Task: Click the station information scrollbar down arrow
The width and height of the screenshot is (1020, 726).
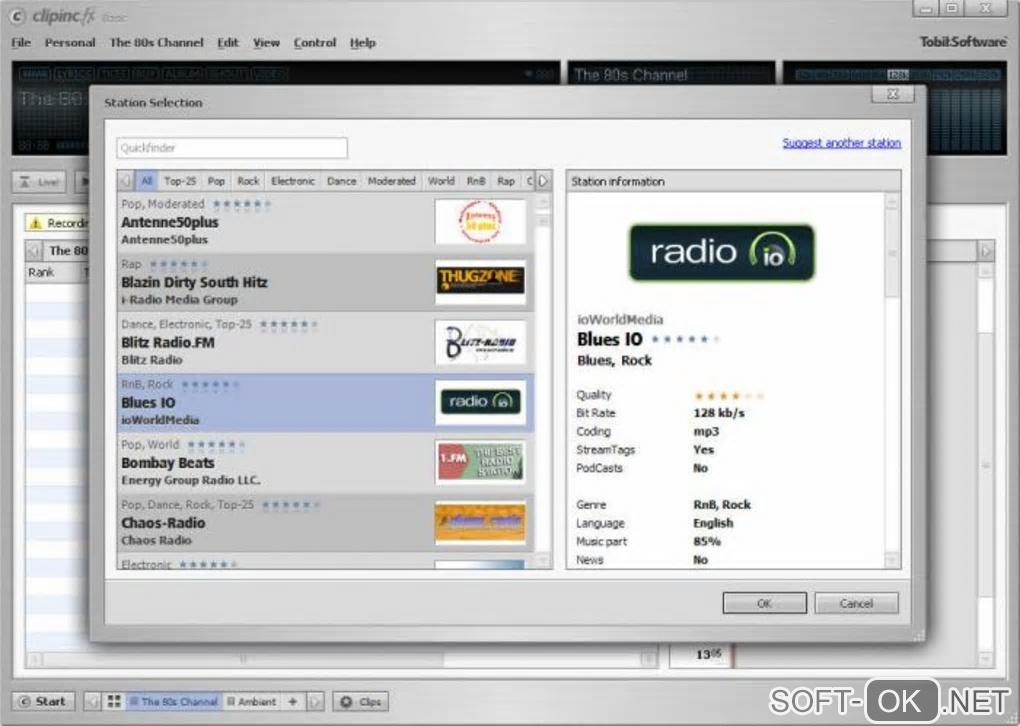Action: coord(892,560)
